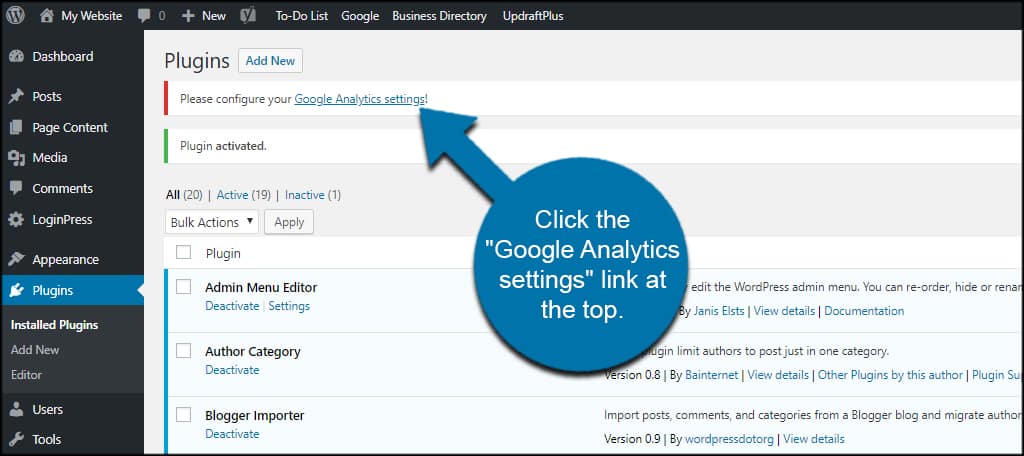Open Admin Menu Editor Documentation link

[864, 311]
